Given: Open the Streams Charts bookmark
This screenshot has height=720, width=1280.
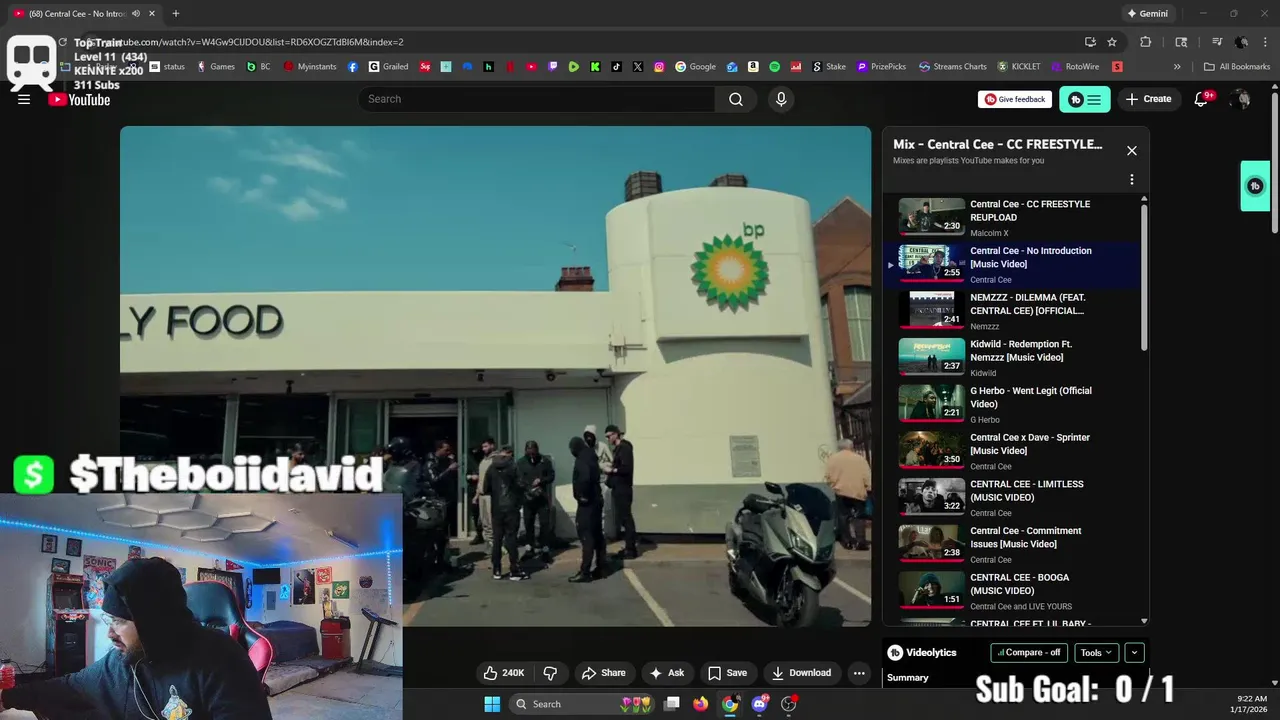Looking at the screenshot, I should 953,67.
